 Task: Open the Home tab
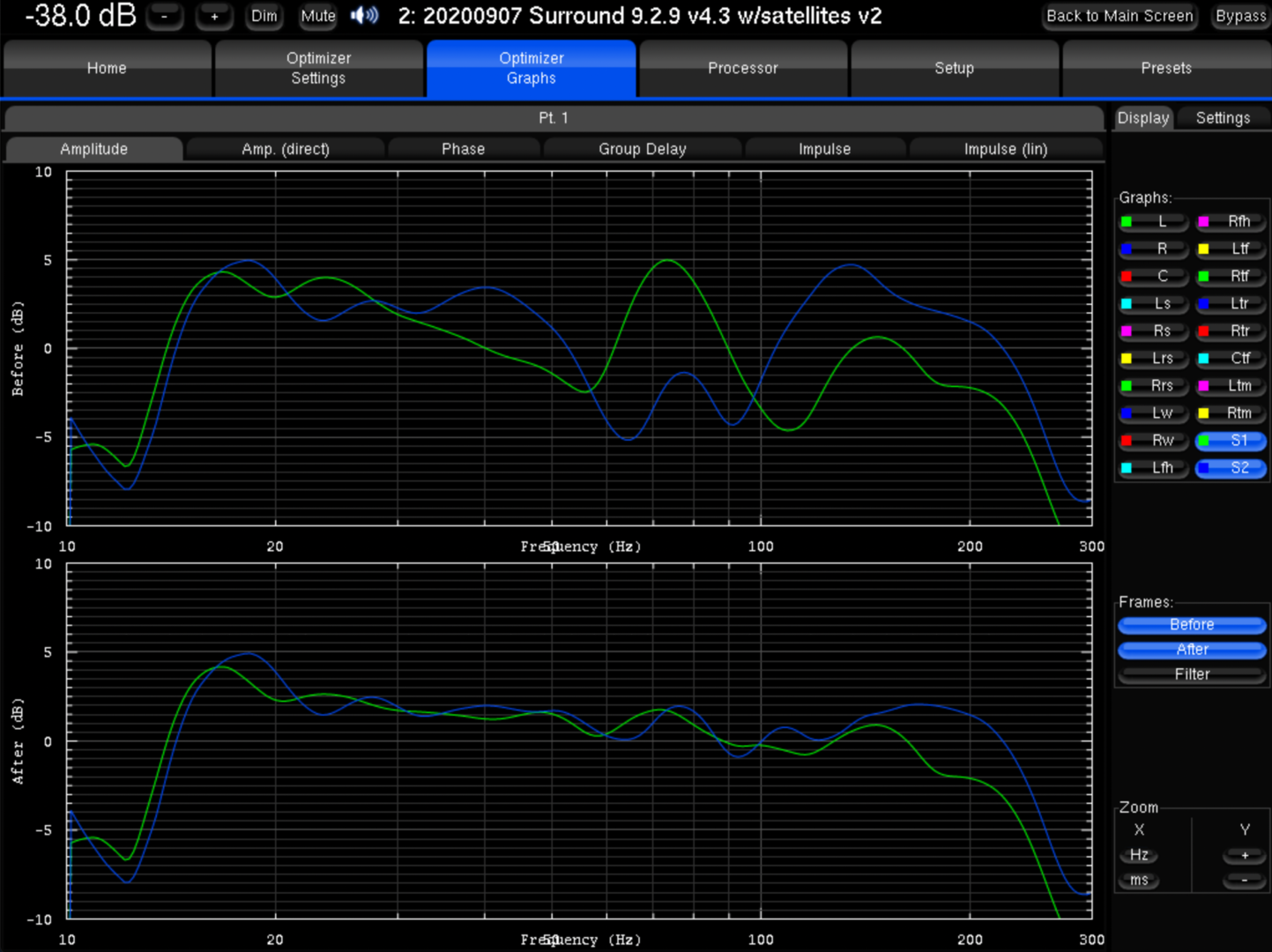coord(107,68)
